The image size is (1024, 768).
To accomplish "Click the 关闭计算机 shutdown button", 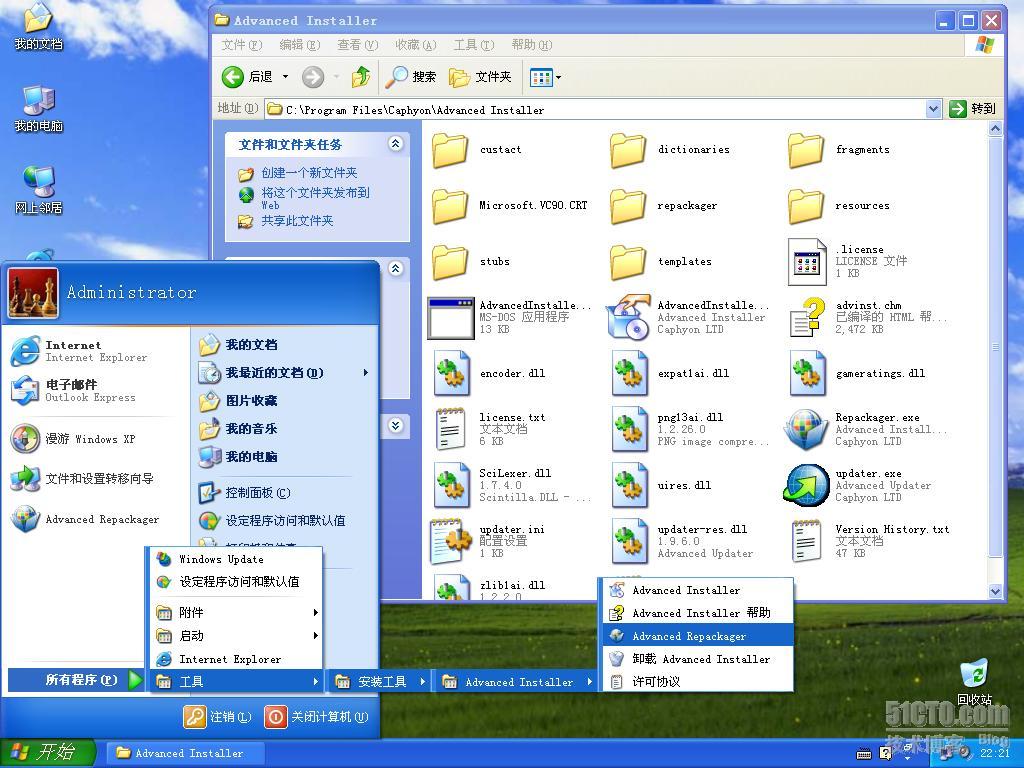I will click(x=317, y=716).
